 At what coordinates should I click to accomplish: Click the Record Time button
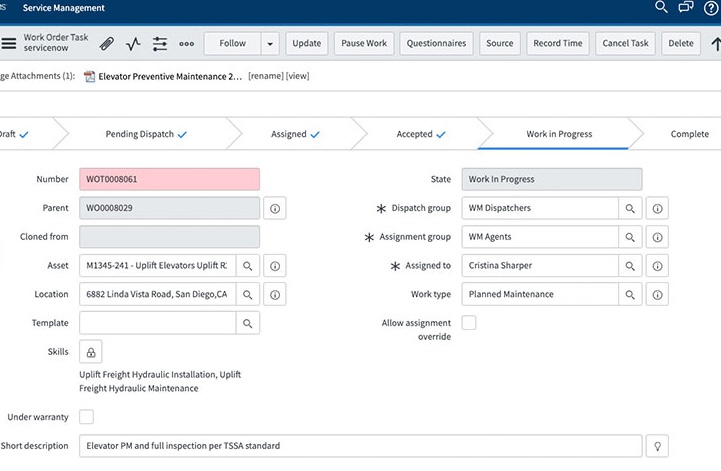click(x=558, y=44)
